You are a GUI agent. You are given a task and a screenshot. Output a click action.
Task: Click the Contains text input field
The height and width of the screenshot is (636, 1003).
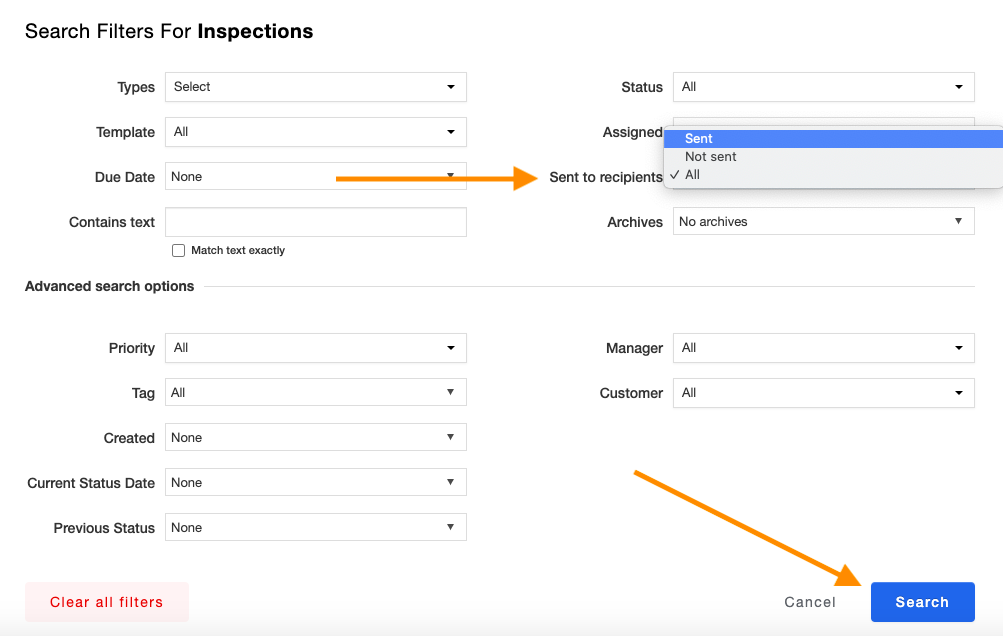tap(315, 222)
